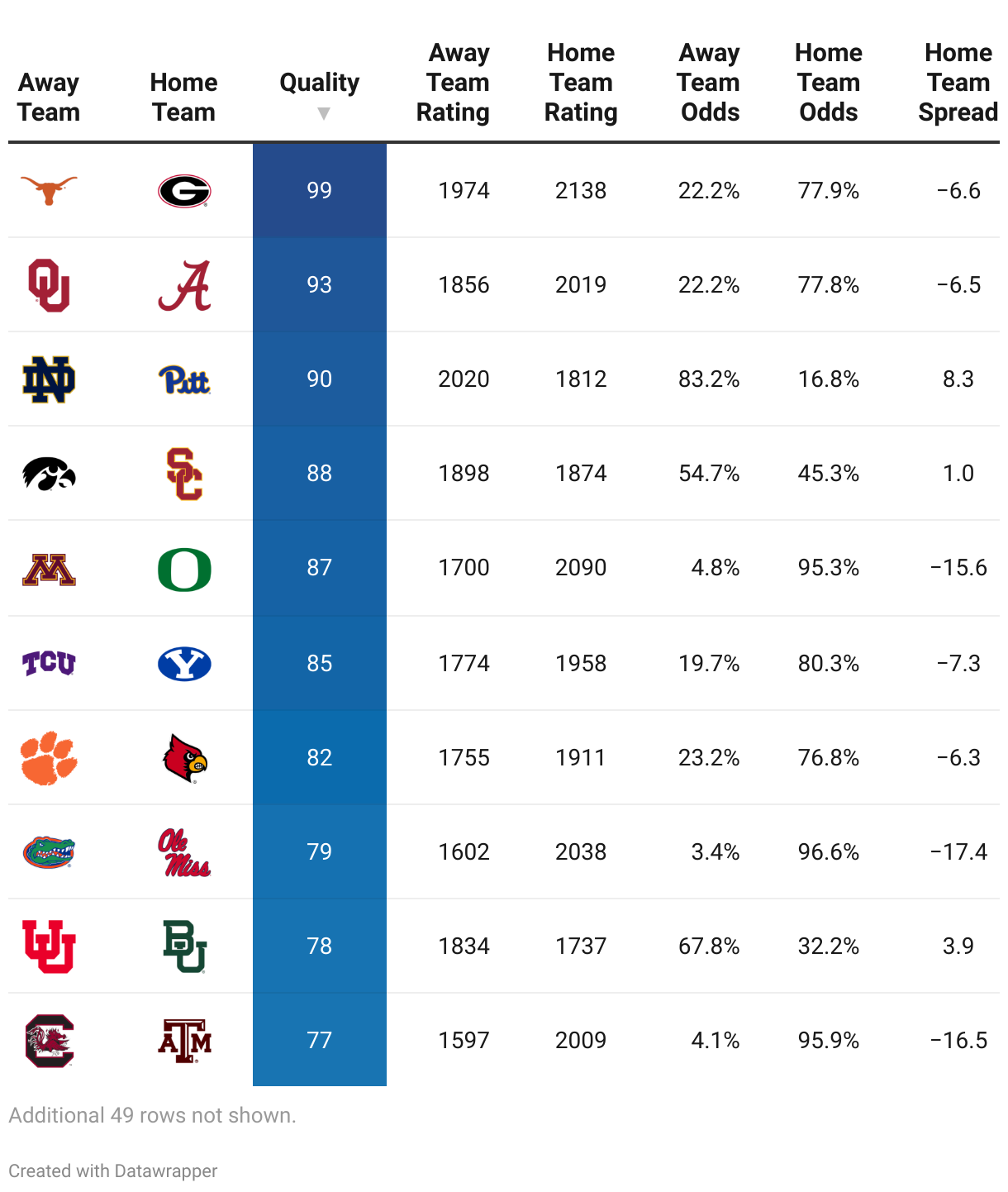
Task: Click the Texas A&M logo
Action: tap(184, 1041)
